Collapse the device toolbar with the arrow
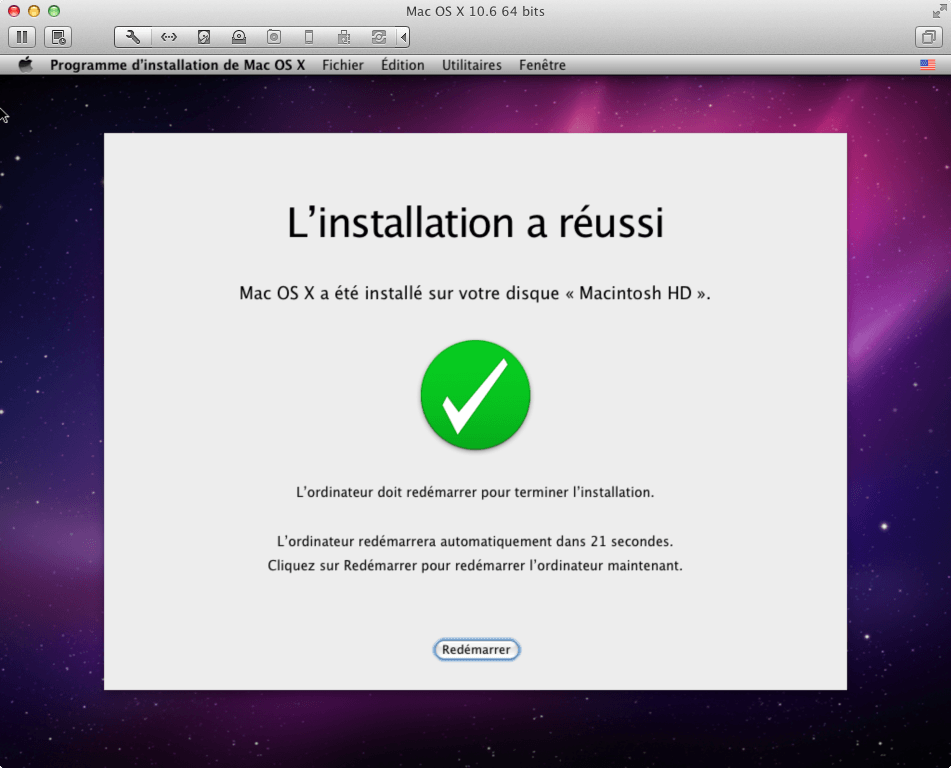 click(403, 38)
